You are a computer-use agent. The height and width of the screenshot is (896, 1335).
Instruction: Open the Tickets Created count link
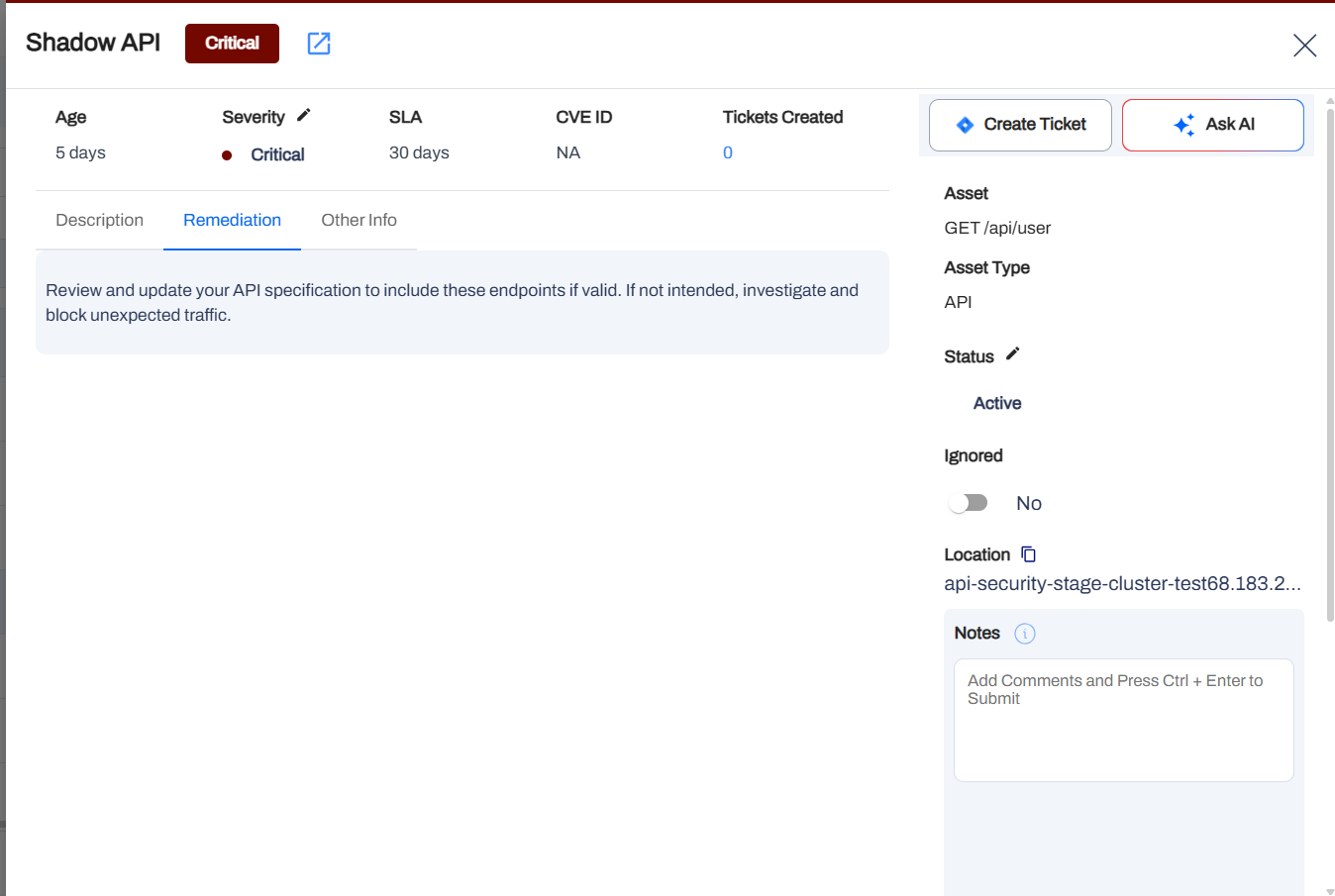click(728, 152)
